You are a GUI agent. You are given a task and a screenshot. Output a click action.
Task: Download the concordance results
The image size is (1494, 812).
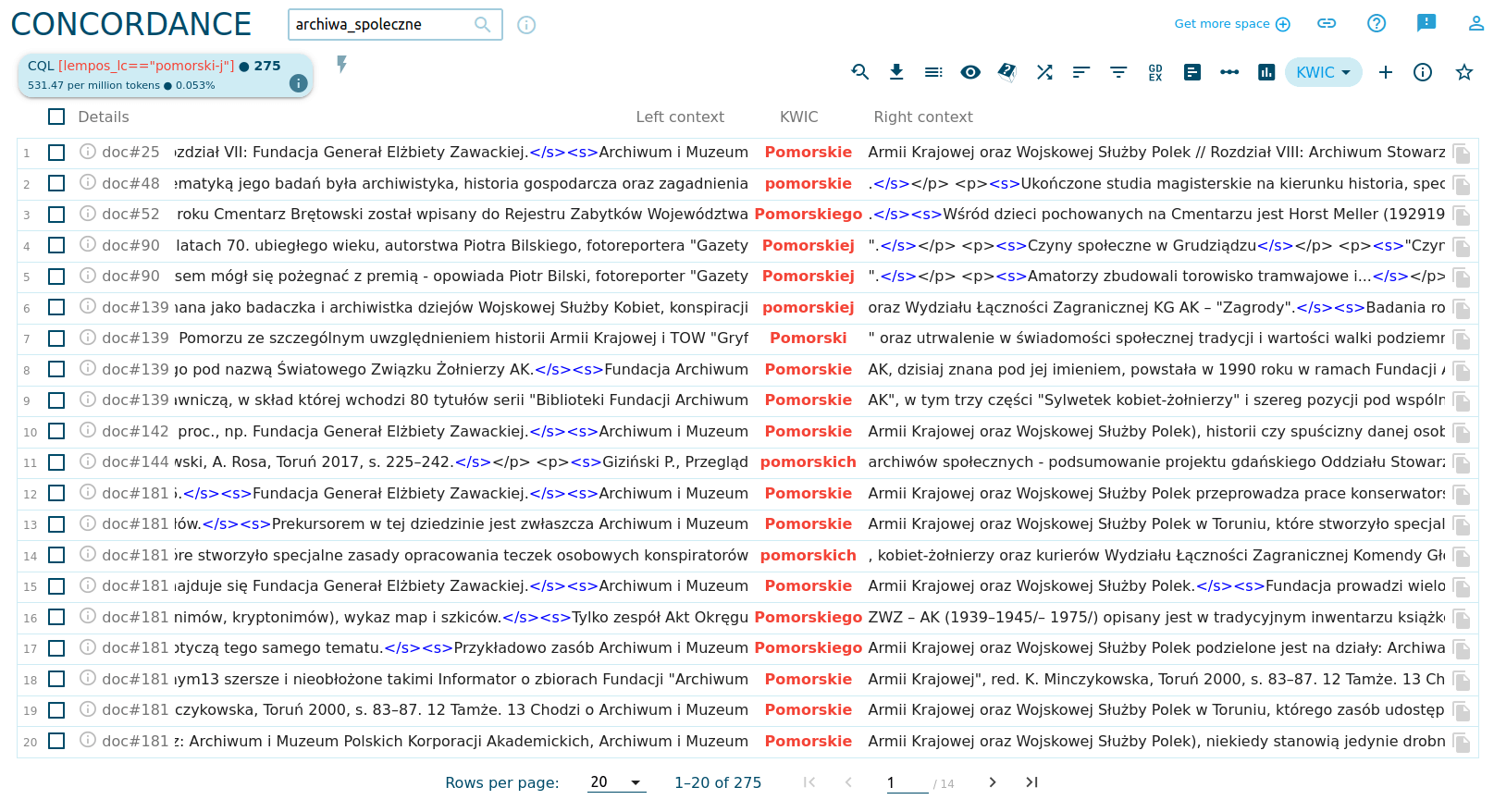pos(896,72)
